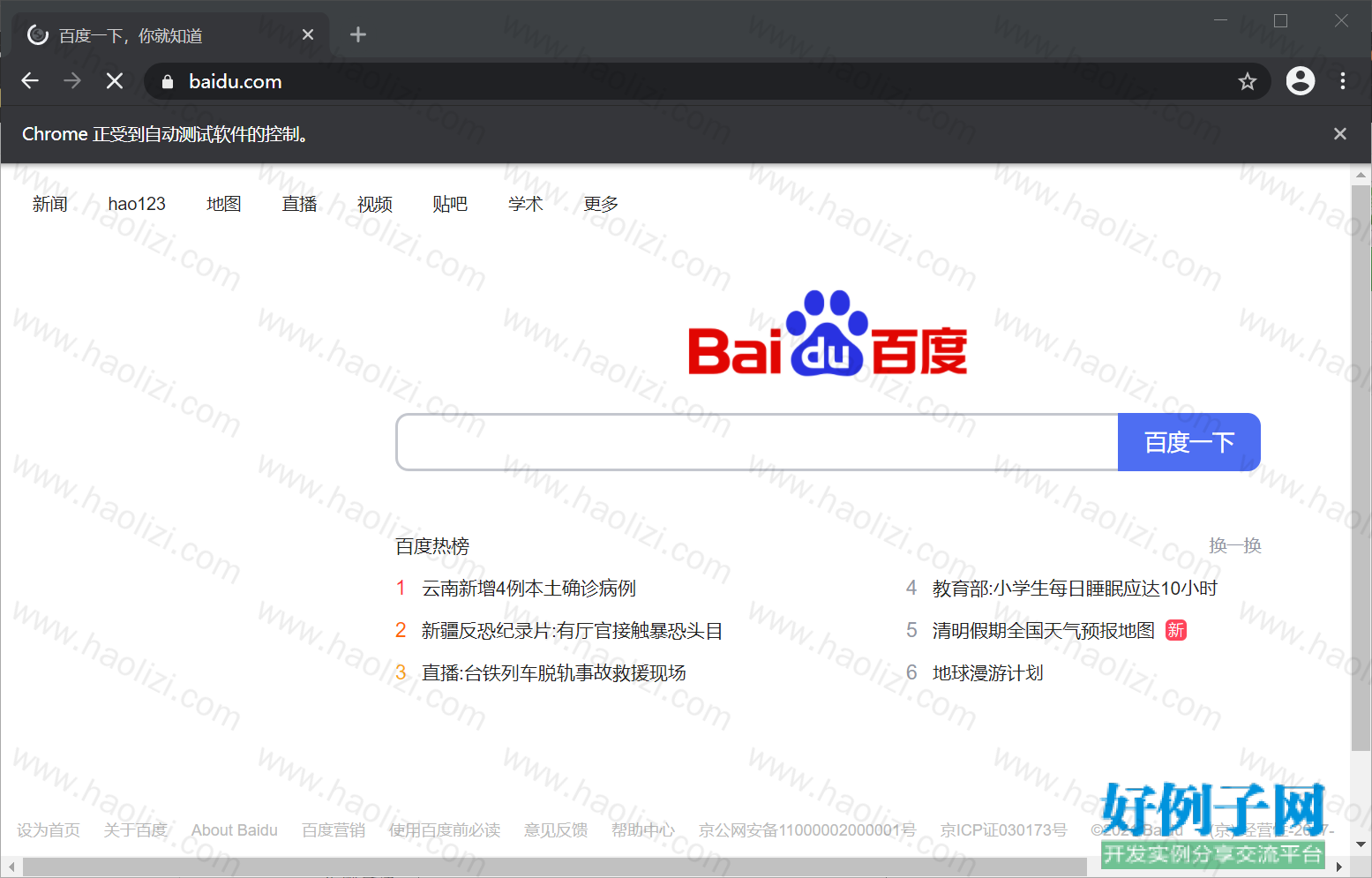Click the 百度一下 search button
The height and width of the screenshot is (878, 1372).
pos(1189,442)
